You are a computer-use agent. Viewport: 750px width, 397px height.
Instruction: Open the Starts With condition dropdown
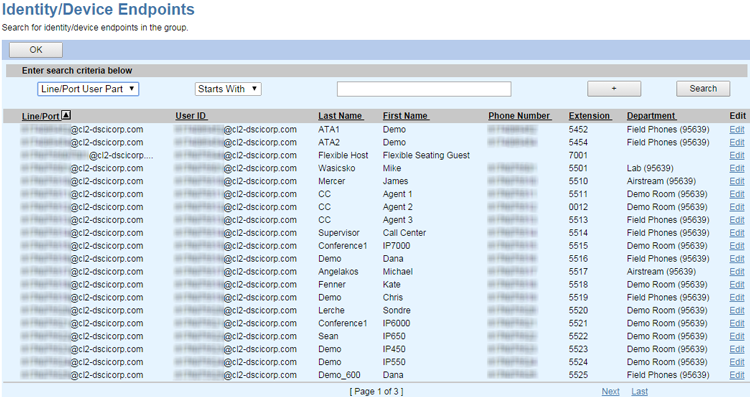(228, 89)
